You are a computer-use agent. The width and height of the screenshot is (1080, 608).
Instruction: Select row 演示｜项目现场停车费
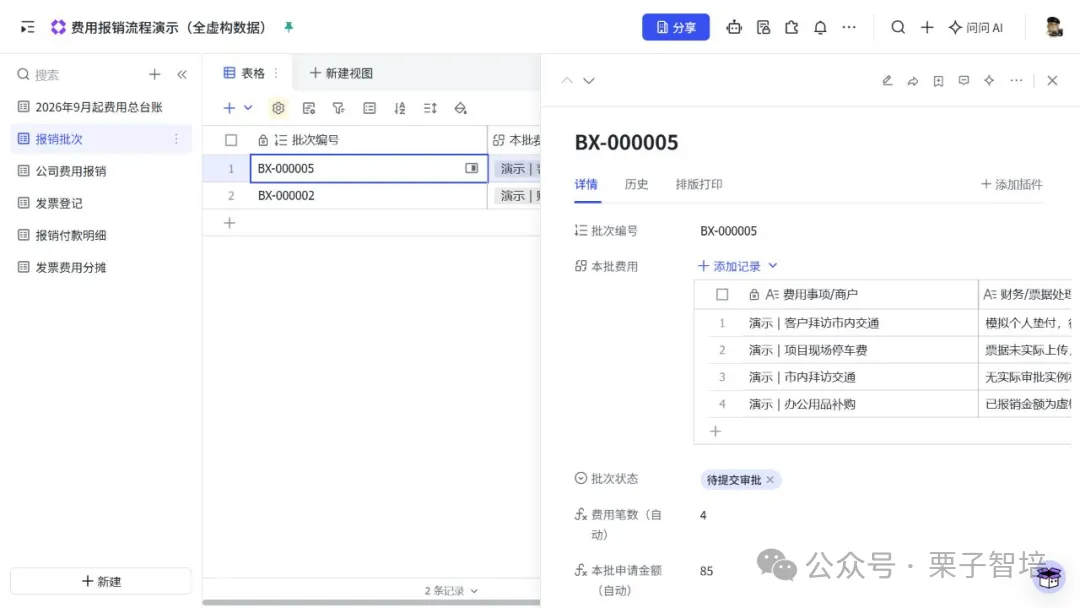coord(808,350)
